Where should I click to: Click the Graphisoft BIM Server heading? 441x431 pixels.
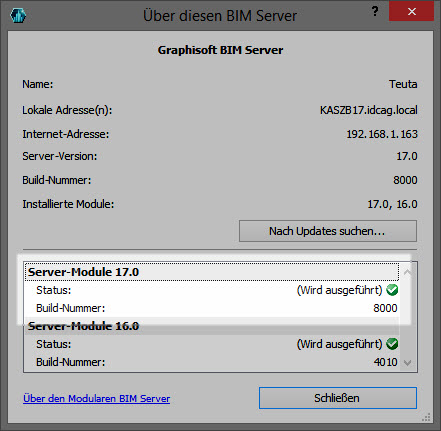pos(220,50)
